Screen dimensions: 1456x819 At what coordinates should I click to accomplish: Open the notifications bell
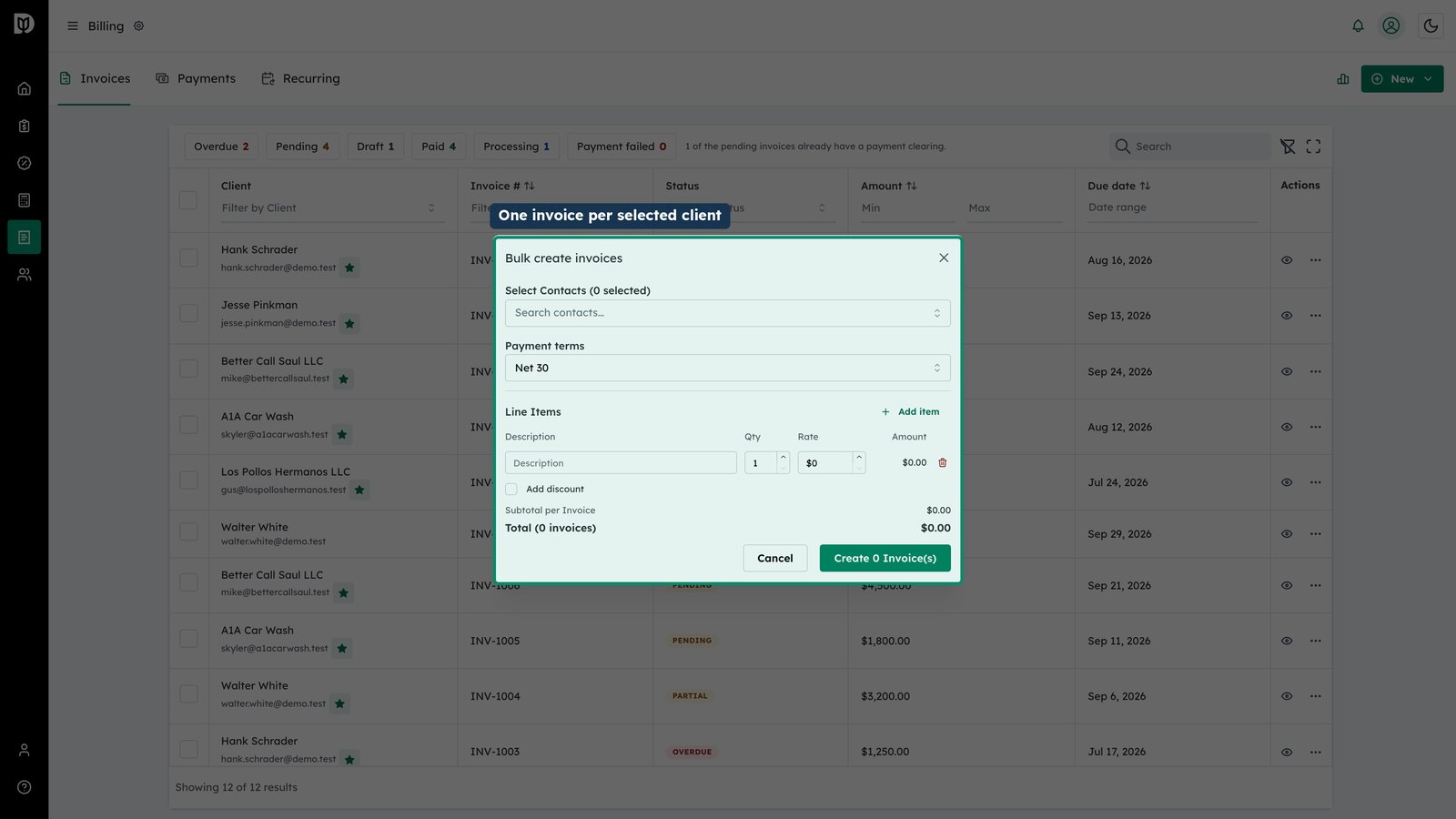coord(1358,26)
